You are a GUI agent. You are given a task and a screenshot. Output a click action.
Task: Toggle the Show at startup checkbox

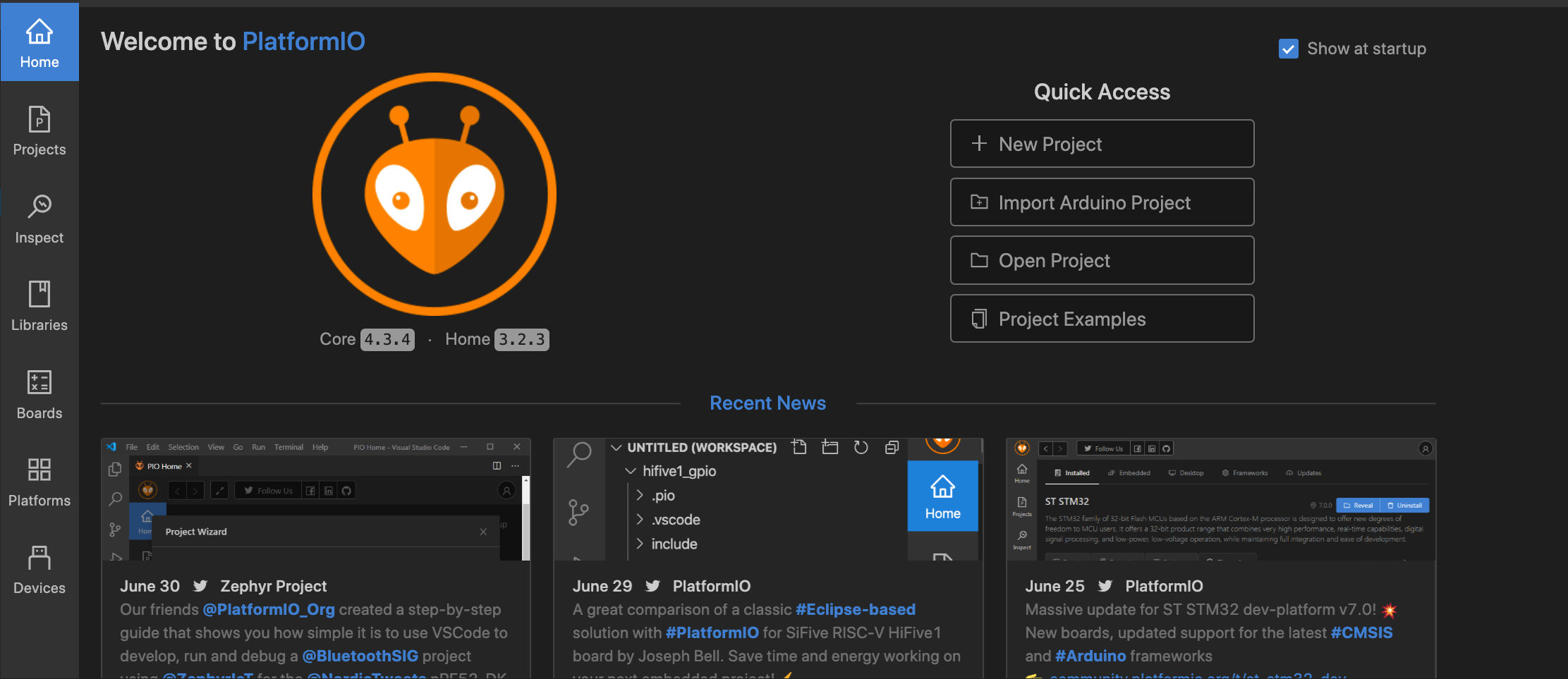(x=1288, y=49)
